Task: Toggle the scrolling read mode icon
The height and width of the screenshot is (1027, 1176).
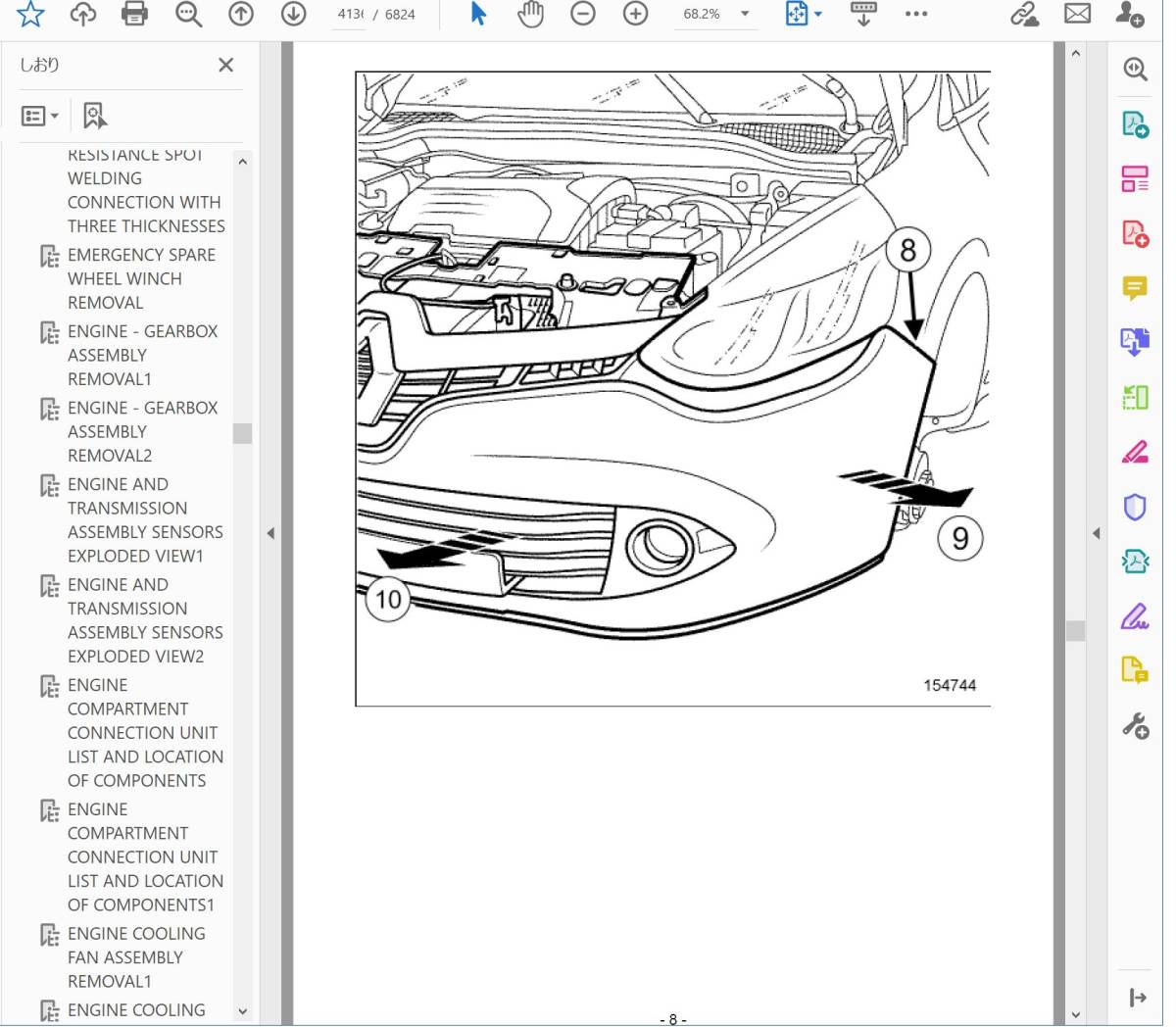Action: tap(863, 14)
